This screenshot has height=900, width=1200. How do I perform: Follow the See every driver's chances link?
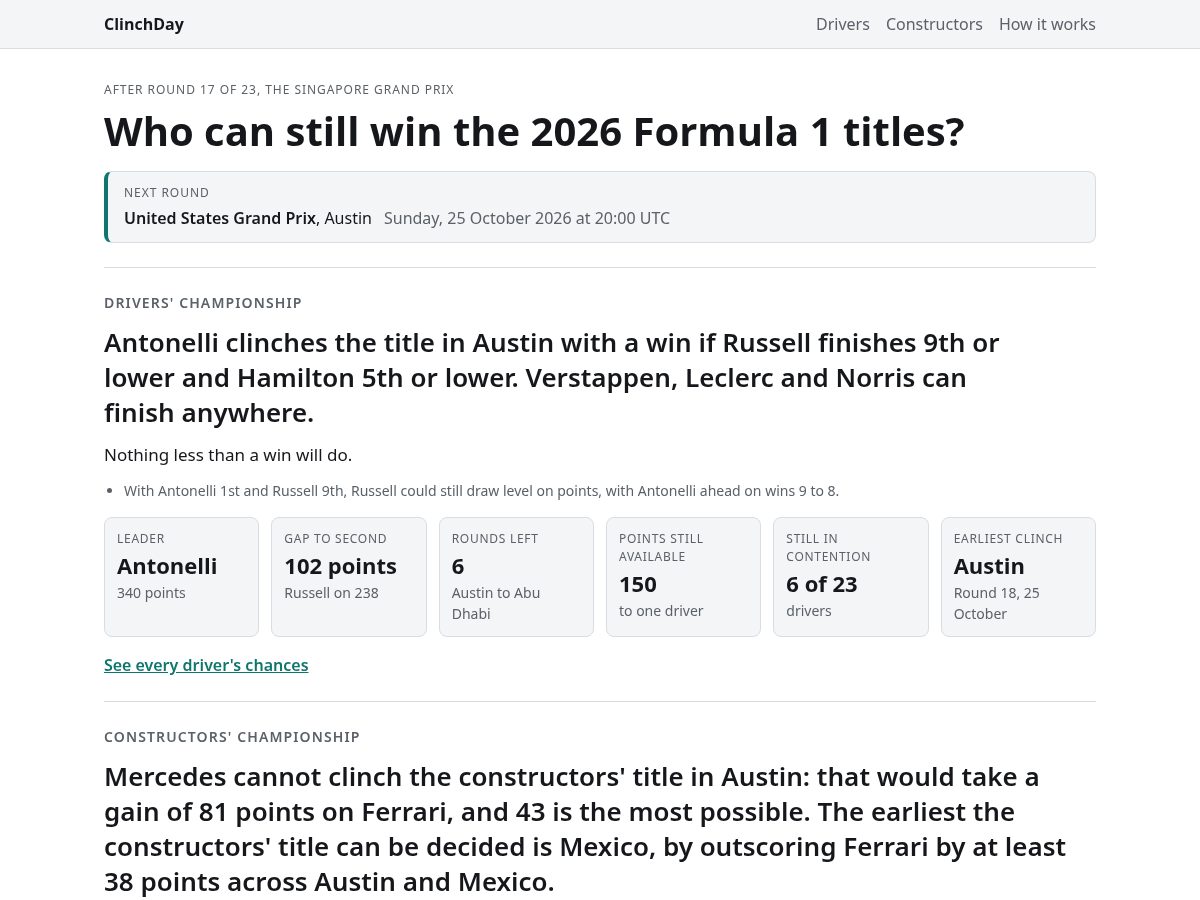(x=206, y=665)
